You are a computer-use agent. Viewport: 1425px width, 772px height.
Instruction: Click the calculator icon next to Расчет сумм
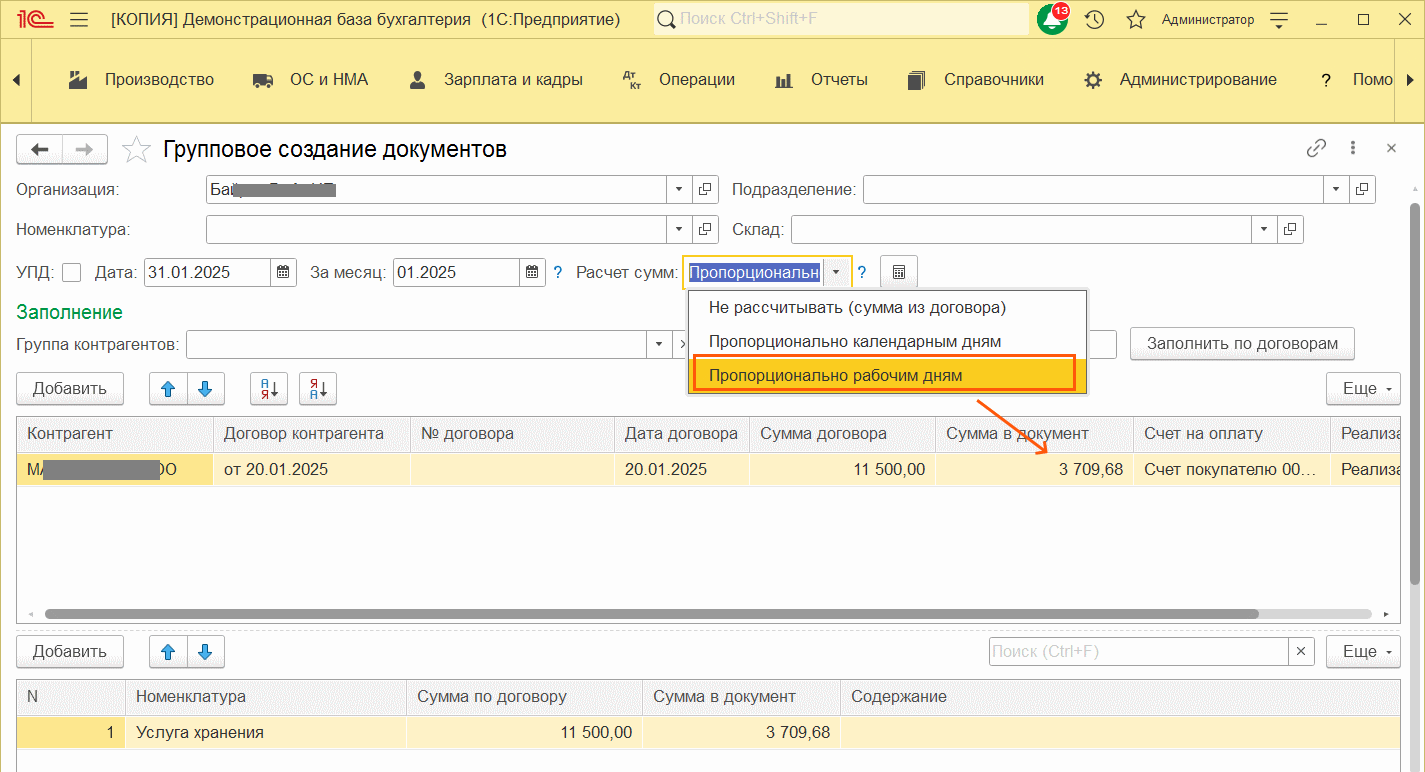point(898,272)
